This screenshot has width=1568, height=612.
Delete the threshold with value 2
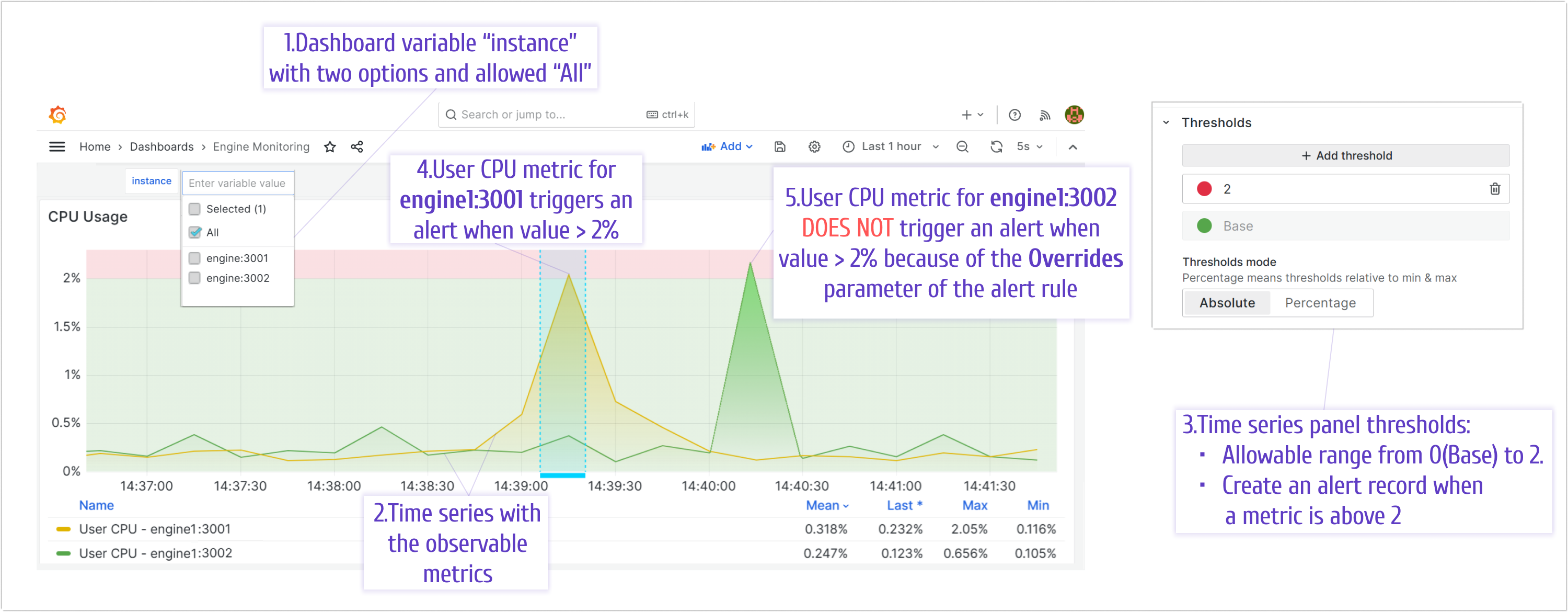pos(1494,189)
